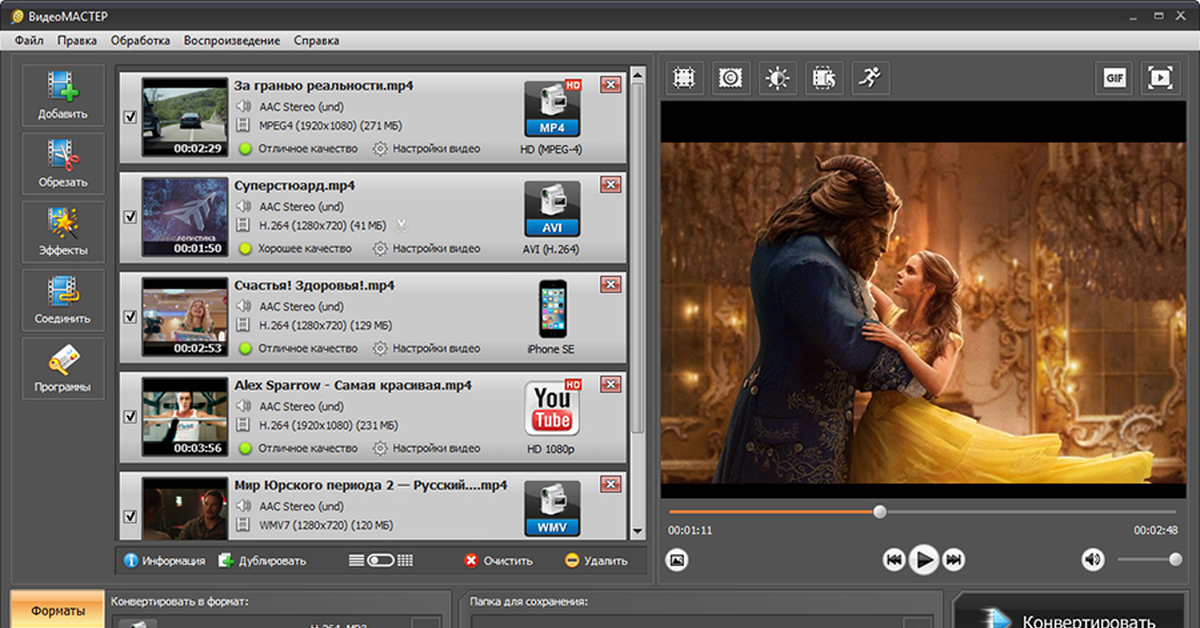Toggle the list/grid view switch
1200x628 pixels.
(x=381, y=561)
